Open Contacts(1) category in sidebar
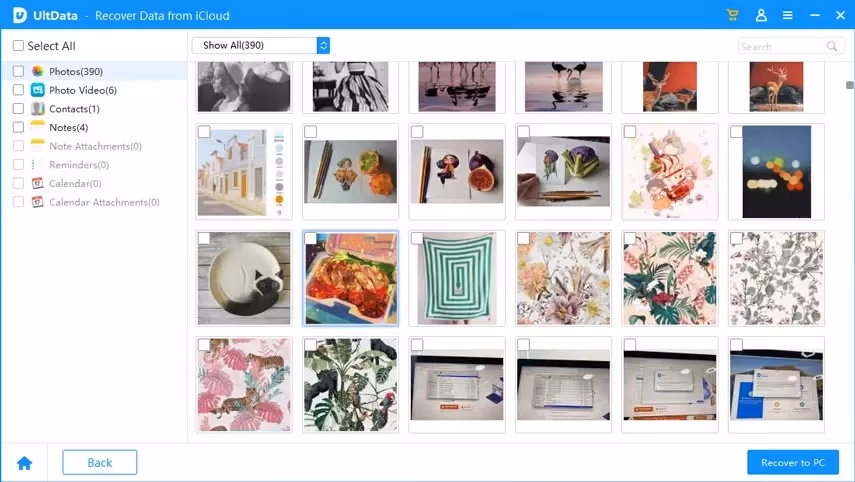 pyautogui.click(x=74, y=109)
